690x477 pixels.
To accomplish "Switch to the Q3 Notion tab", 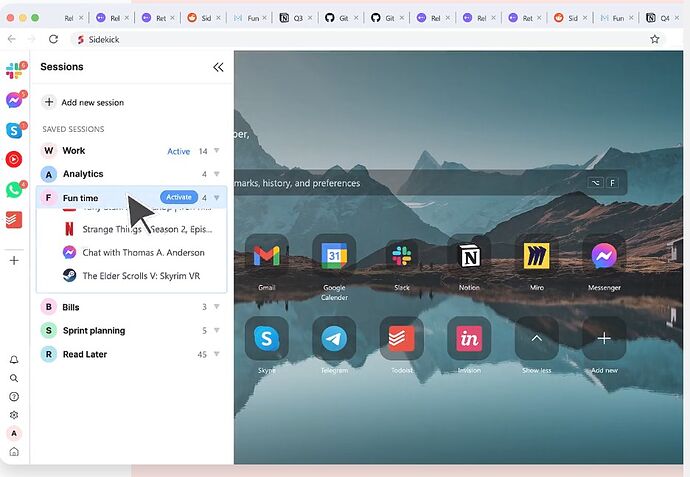I will pyautogui.click(x=295, y=18).
